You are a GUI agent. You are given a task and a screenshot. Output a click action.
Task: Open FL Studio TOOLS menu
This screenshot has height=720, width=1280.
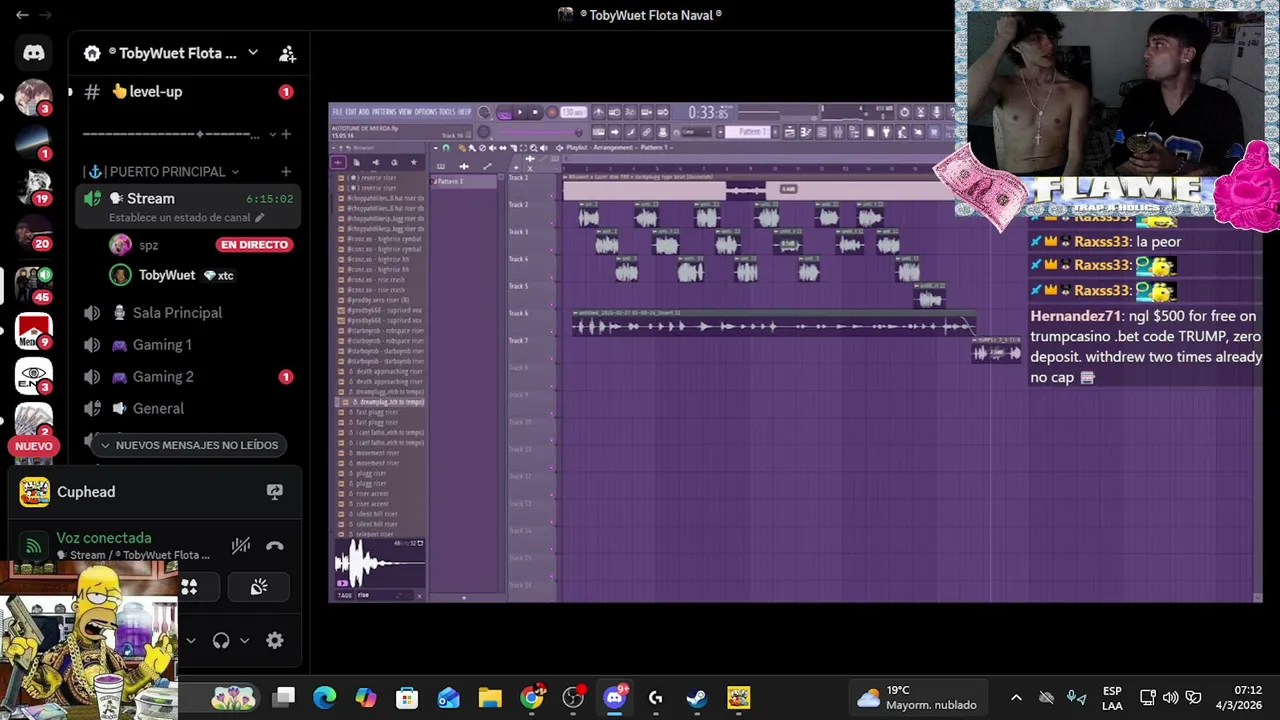coord(447,111)
